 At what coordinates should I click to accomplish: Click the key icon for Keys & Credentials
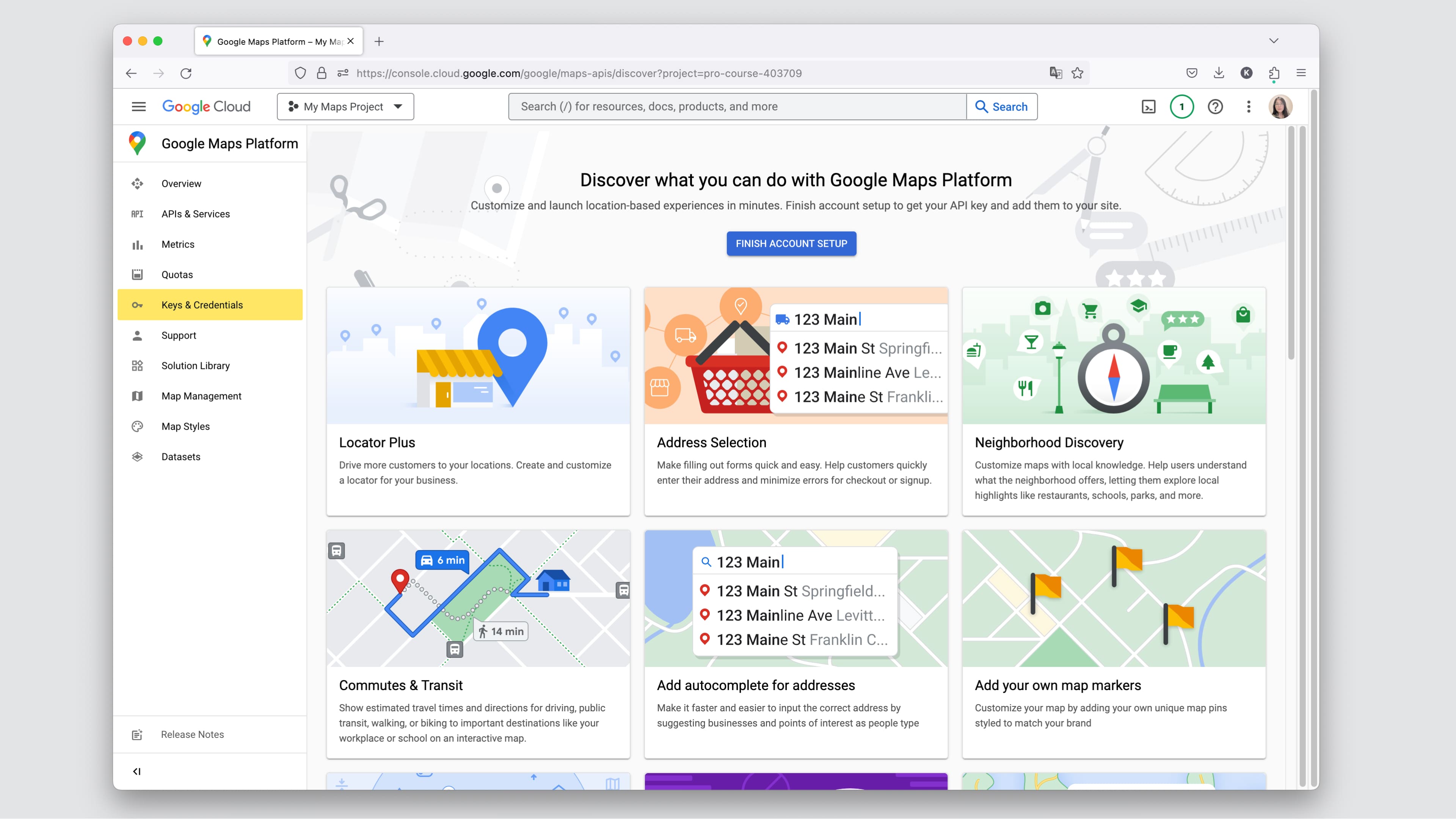point(137,305)
